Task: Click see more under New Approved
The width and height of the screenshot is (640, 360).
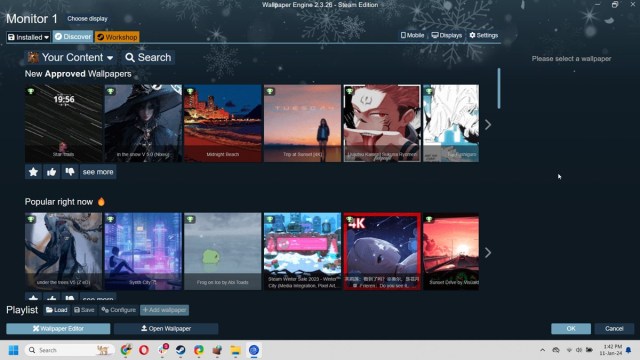Action: tap(98, 172)
